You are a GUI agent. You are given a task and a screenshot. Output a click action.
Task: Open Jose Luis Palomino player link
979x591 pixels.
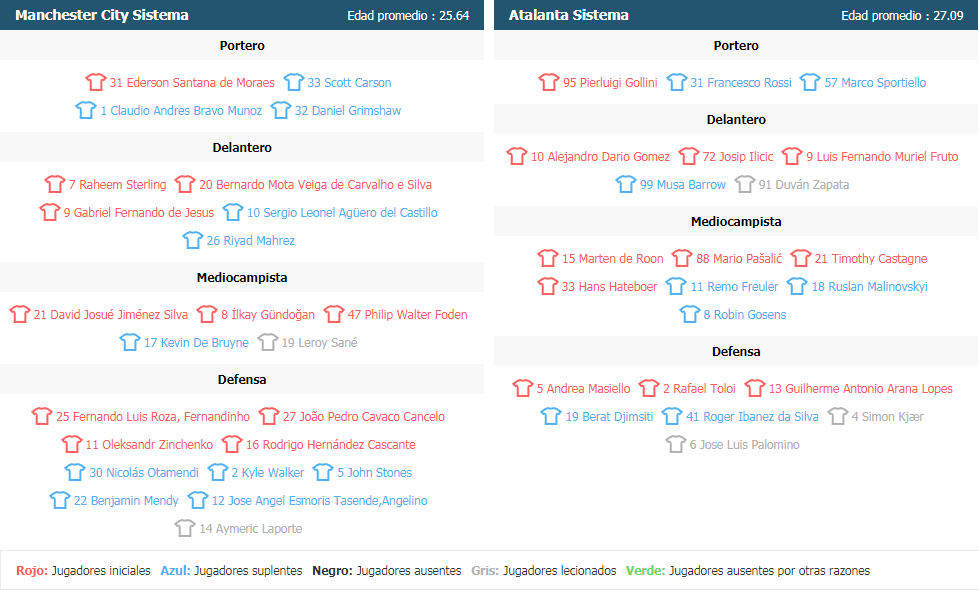tap(744, 445)
